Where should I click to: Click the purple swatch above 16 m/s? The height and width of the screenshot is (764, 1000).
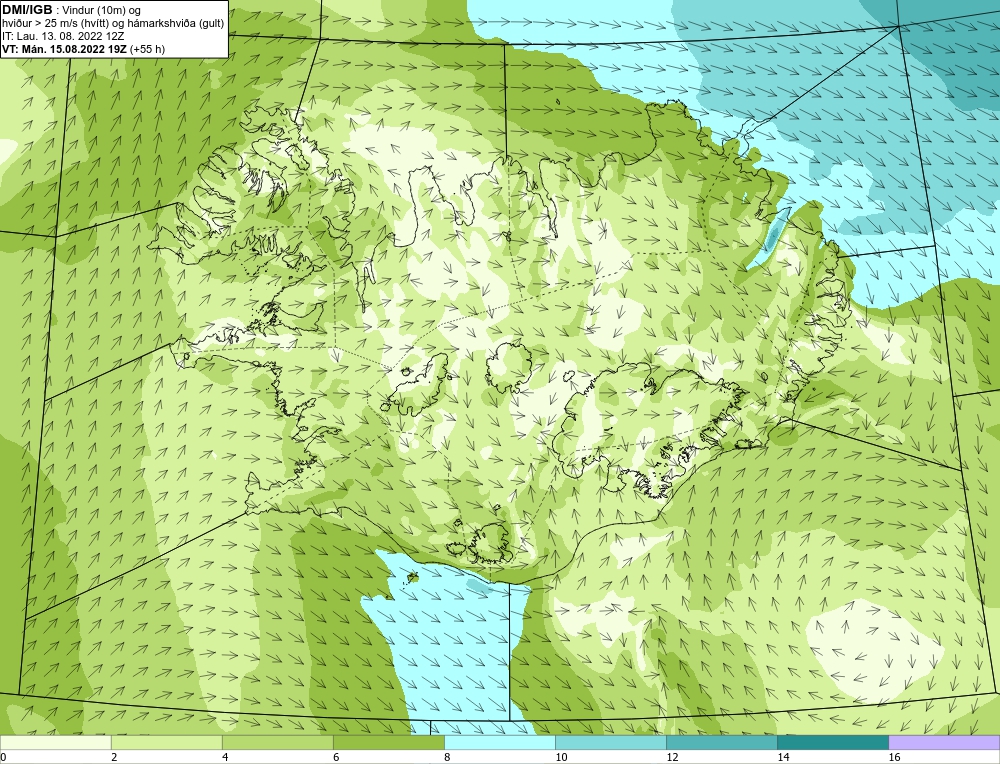(x=944, y=742)
